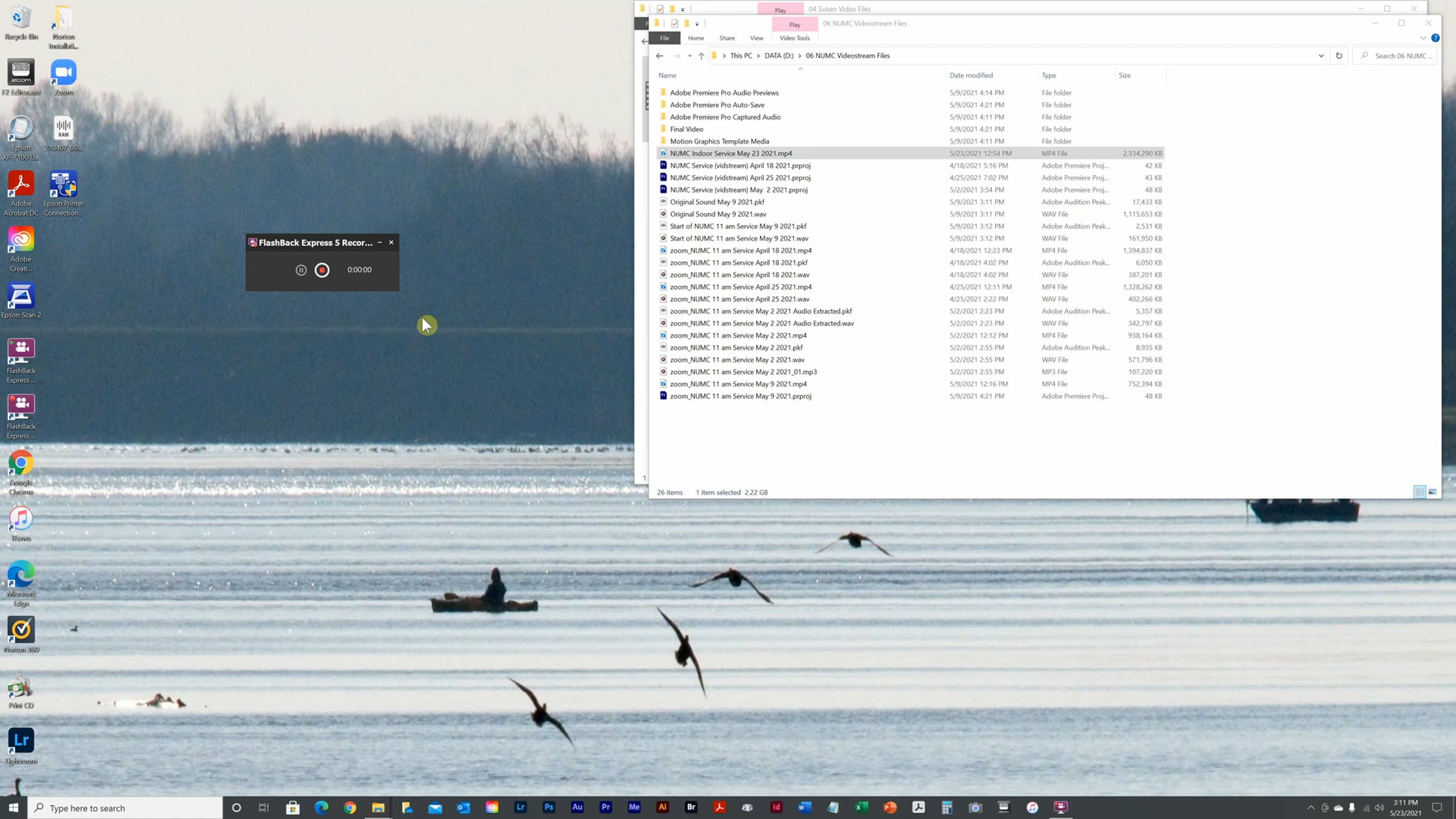Sort files by Date modified column
Screen dimensions: 1456x819
(x=971, y=75)
